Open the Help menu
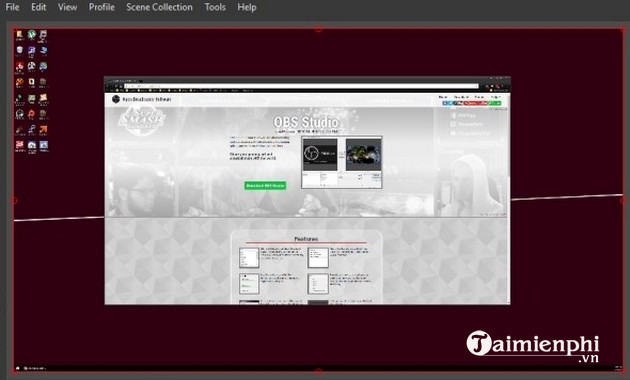630x380 pixels. tap(247, 7)
